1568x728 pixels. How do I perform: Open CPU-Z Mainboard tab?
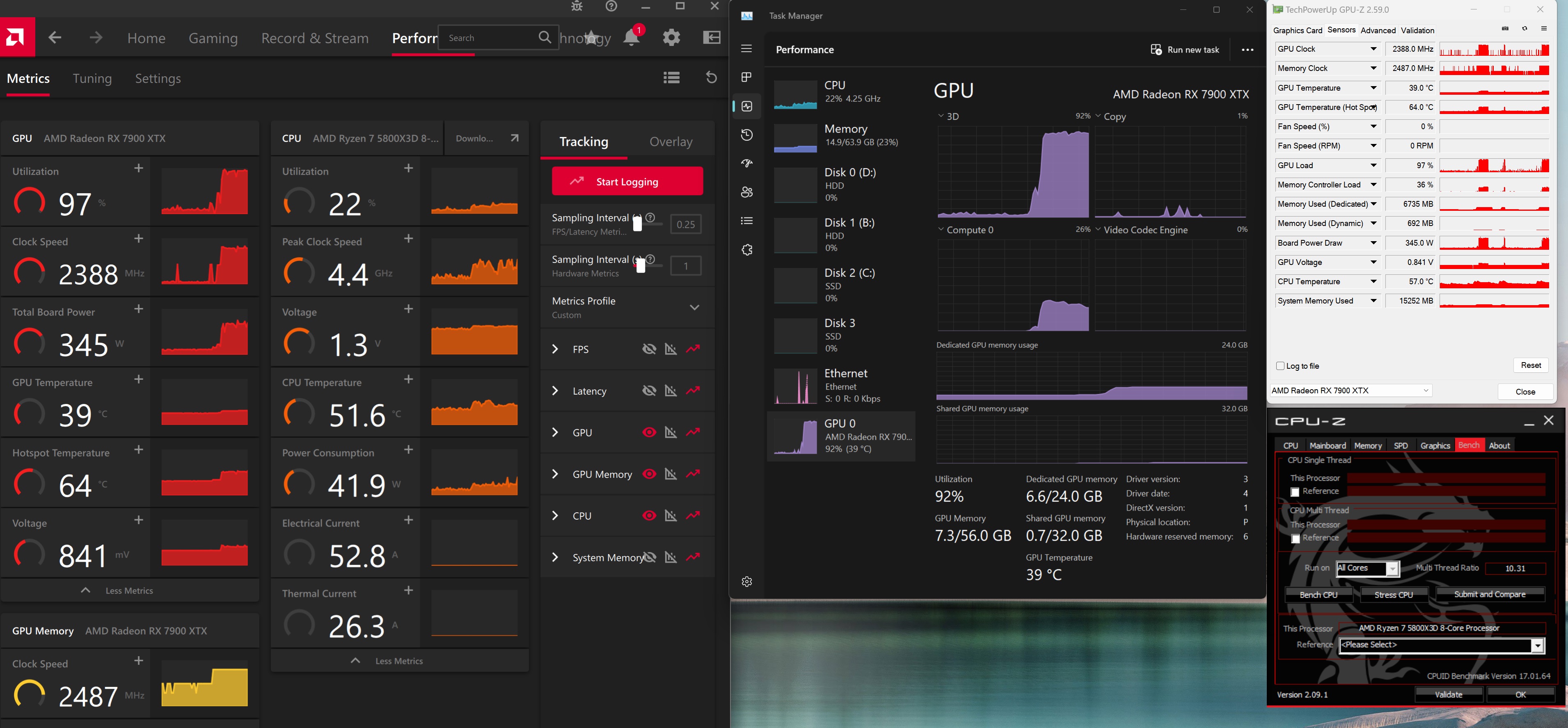coord(1328,446)
